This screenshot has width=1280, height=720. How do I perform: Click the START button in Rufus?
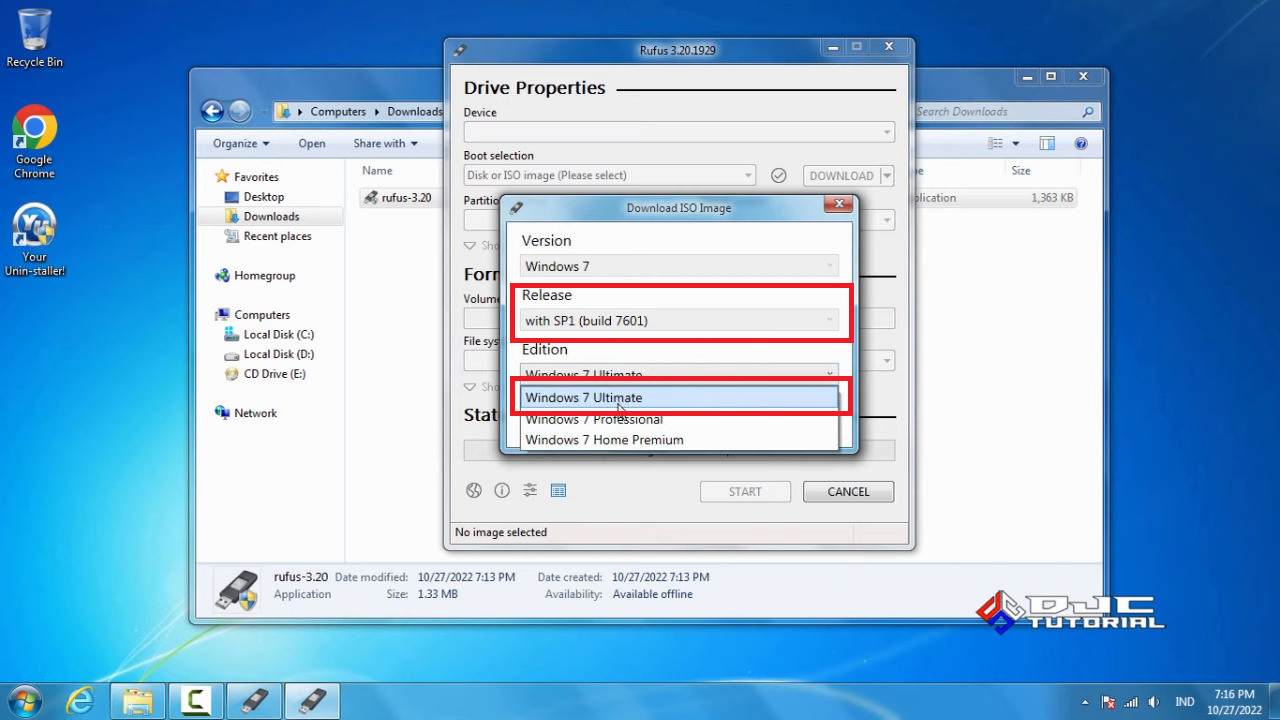click(x=745, y=491)
